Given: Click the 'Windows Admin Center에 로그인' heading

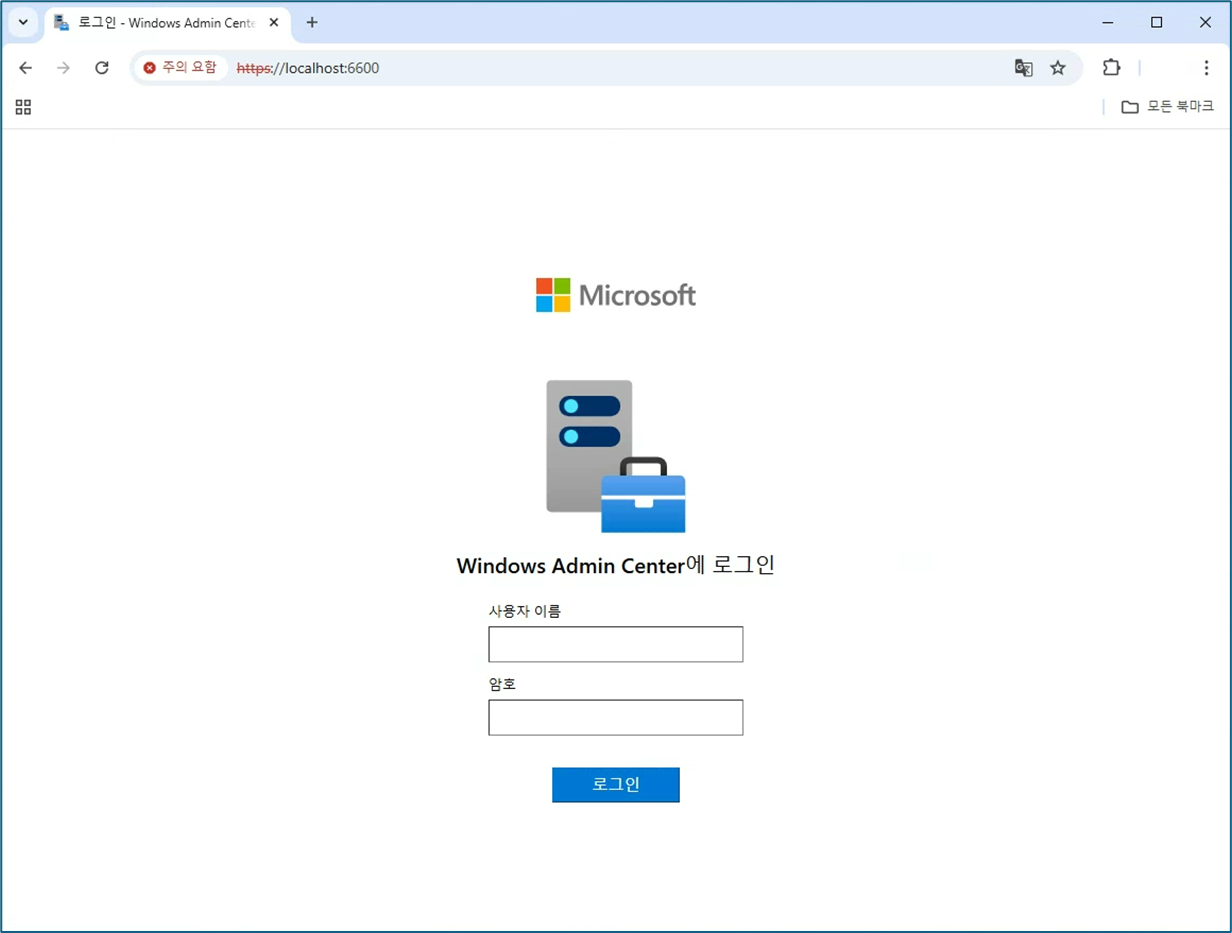Looking at the screenshot, I should pyautogui.click(x=615, y=565).
